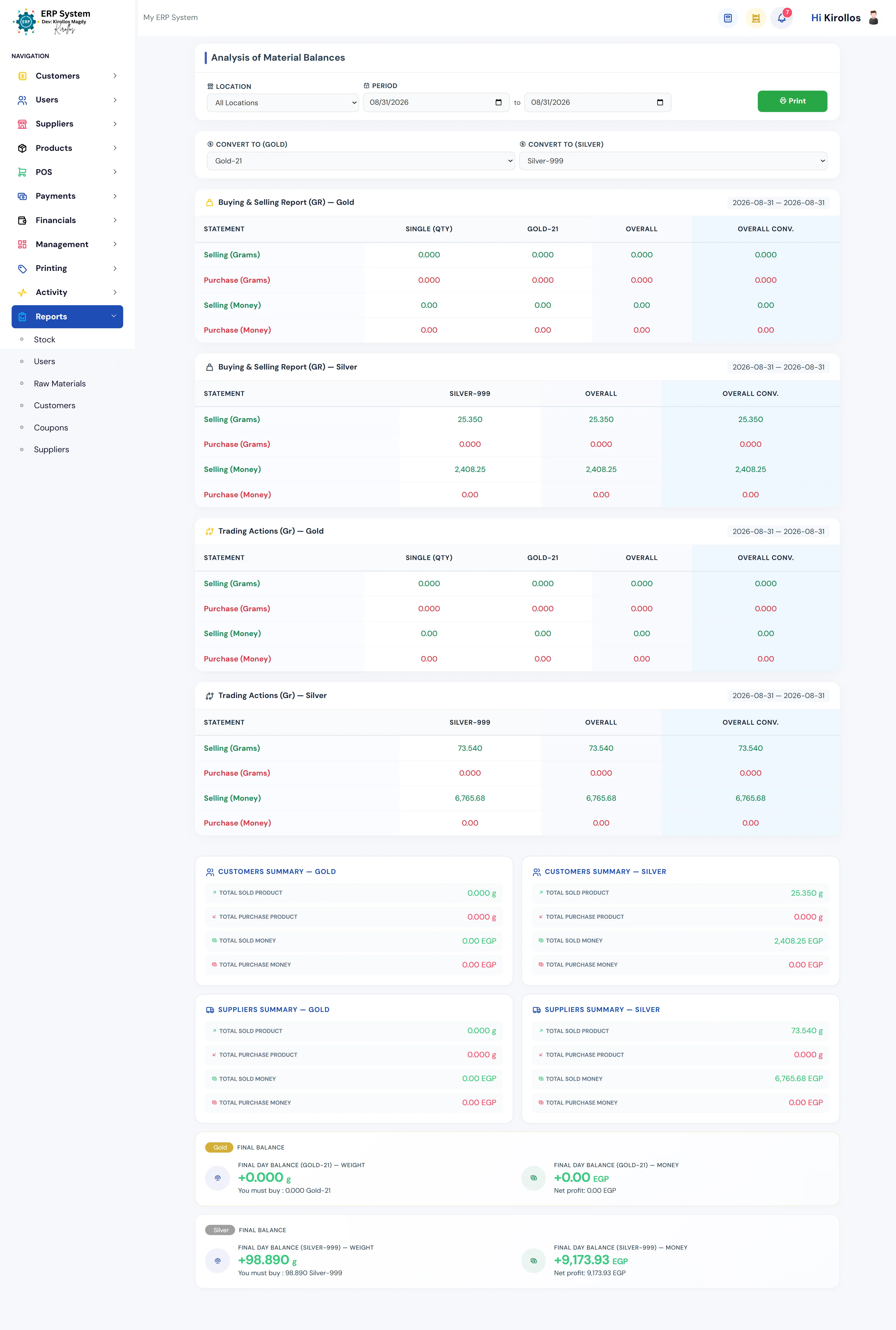Click period end date field
This screenshot has width=896, height=1330.
tap(598, 102)
